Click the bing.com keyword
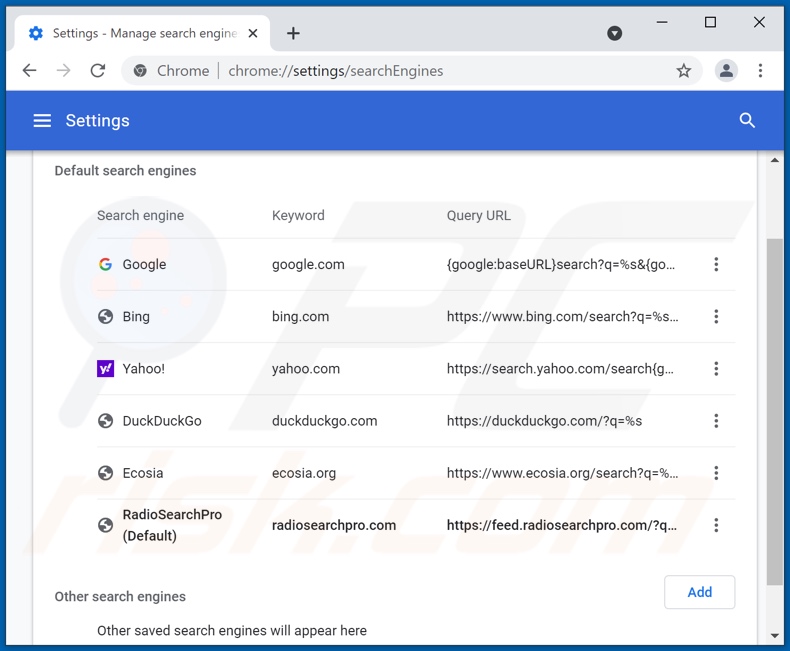Viewport: 790px width, 651px height. coord(300,316)
